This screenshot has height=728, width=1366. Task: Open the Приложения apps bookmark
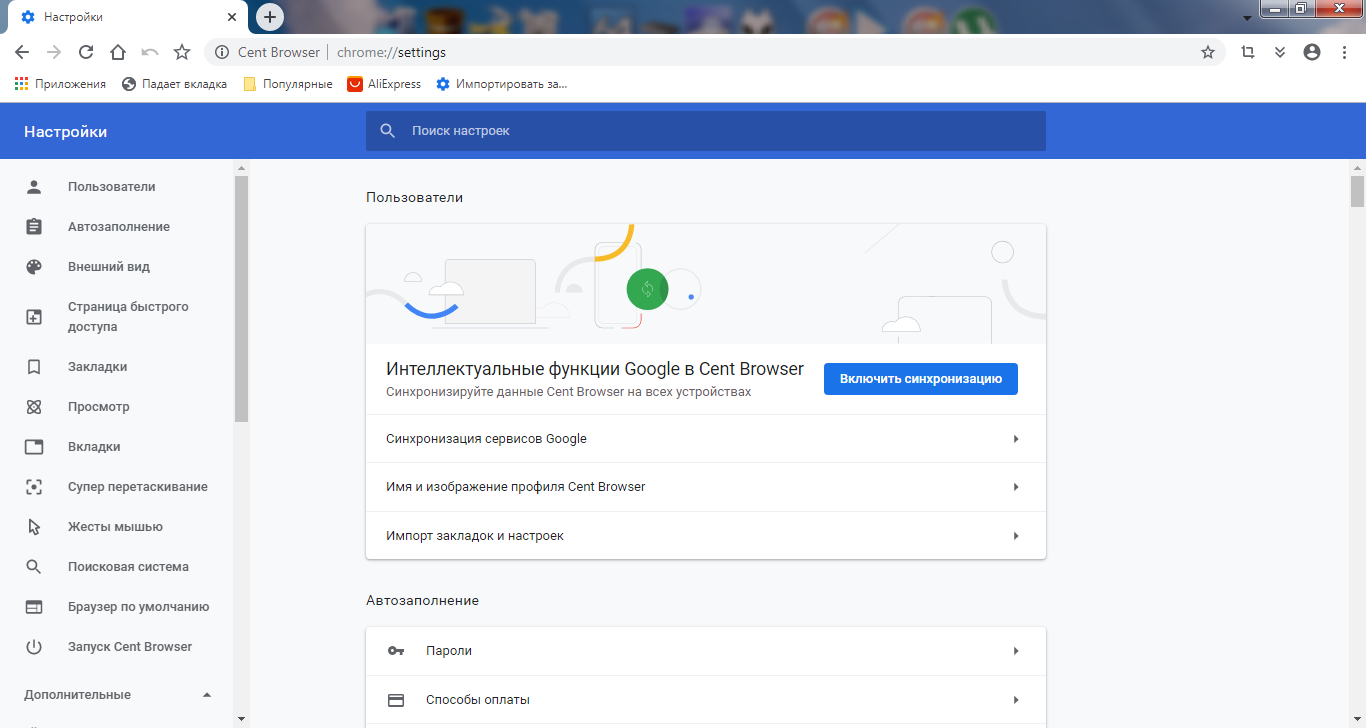(x=60, y=84)
